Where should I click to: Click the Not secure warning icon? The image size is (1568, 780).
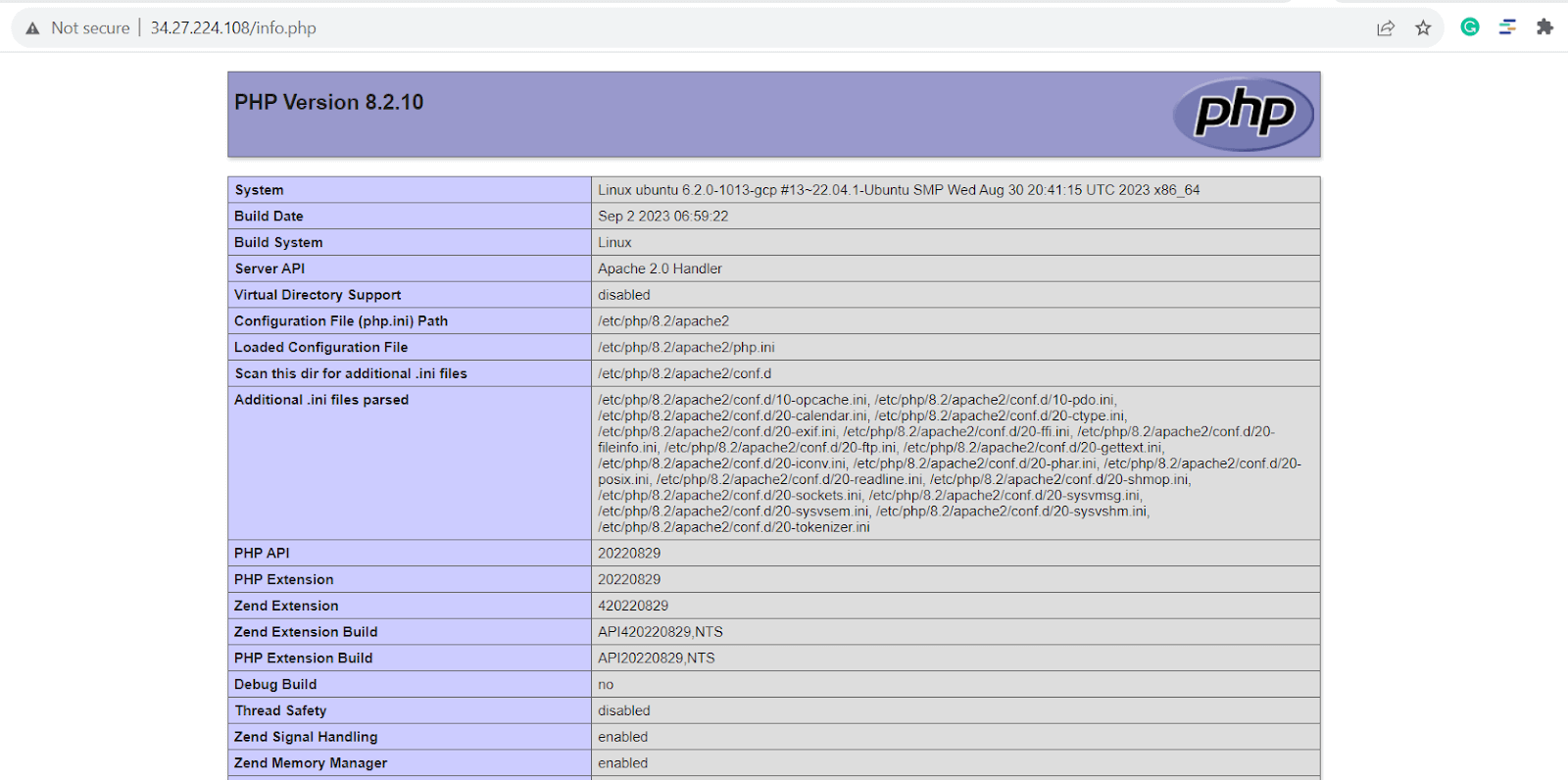(x=32, y=28)
